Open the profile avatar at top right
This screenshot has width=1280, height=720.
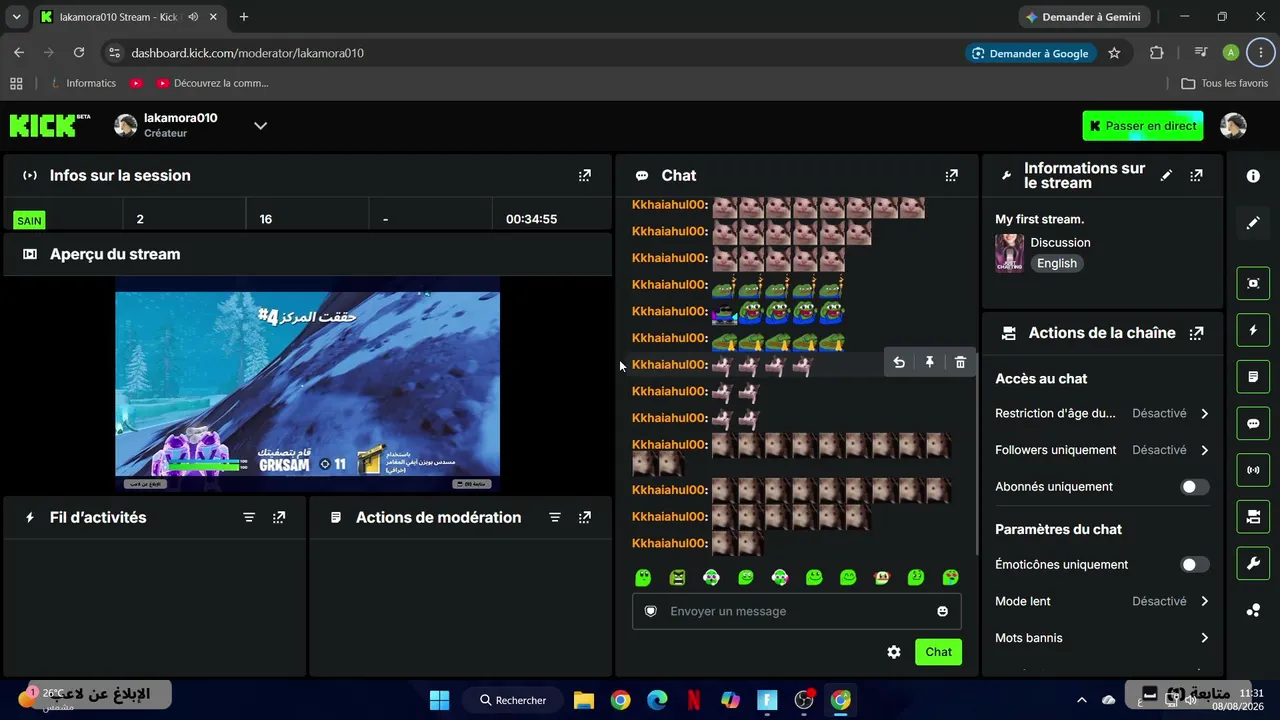(1233, 126)
